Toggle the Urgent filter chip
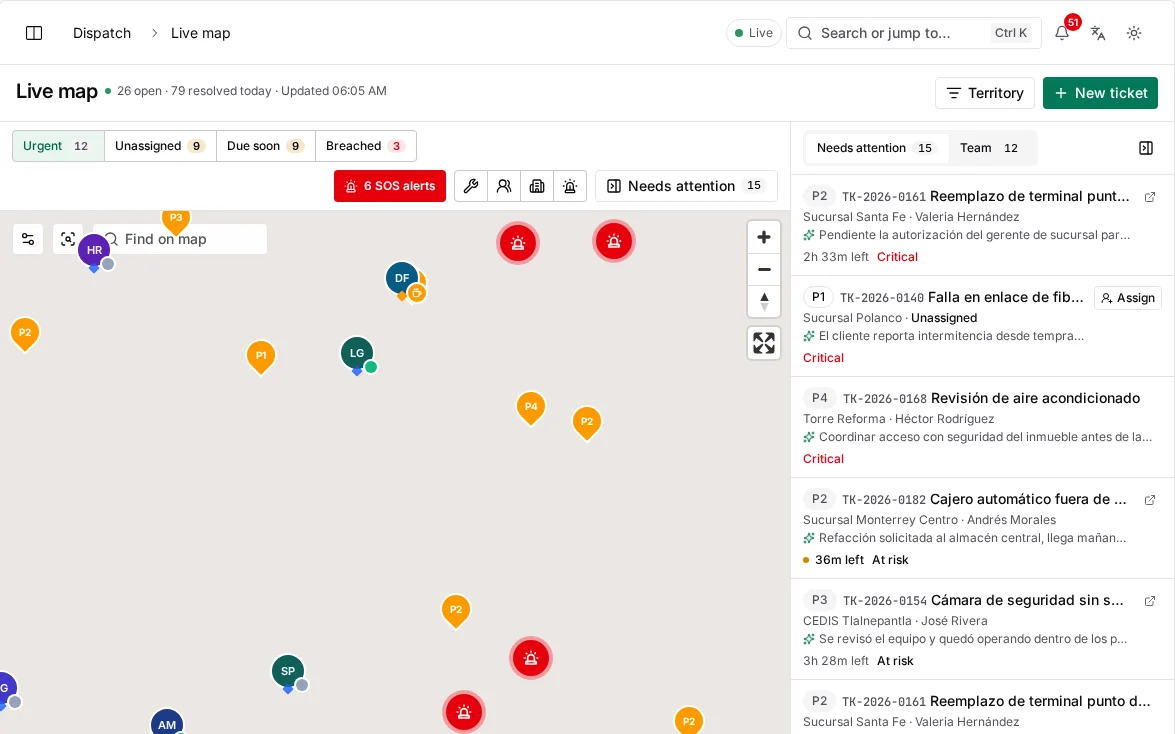The width and height of the screenshot is (1175, 734). click(x=58, y=146)
